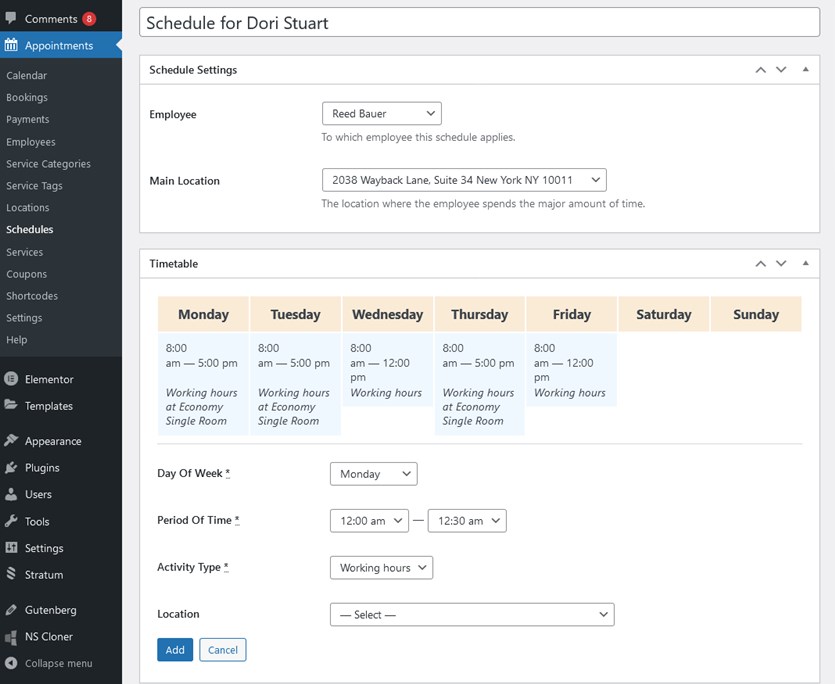
Task: Open the Employee dropdown showing Reed Bauer
Action: click(x=381, y=113)
